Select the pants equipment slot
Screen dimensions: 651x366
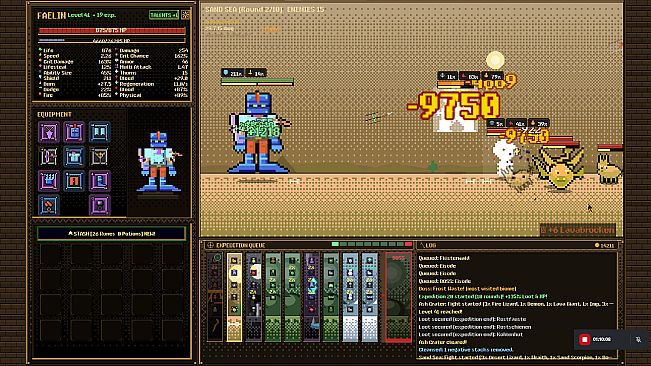100,132
